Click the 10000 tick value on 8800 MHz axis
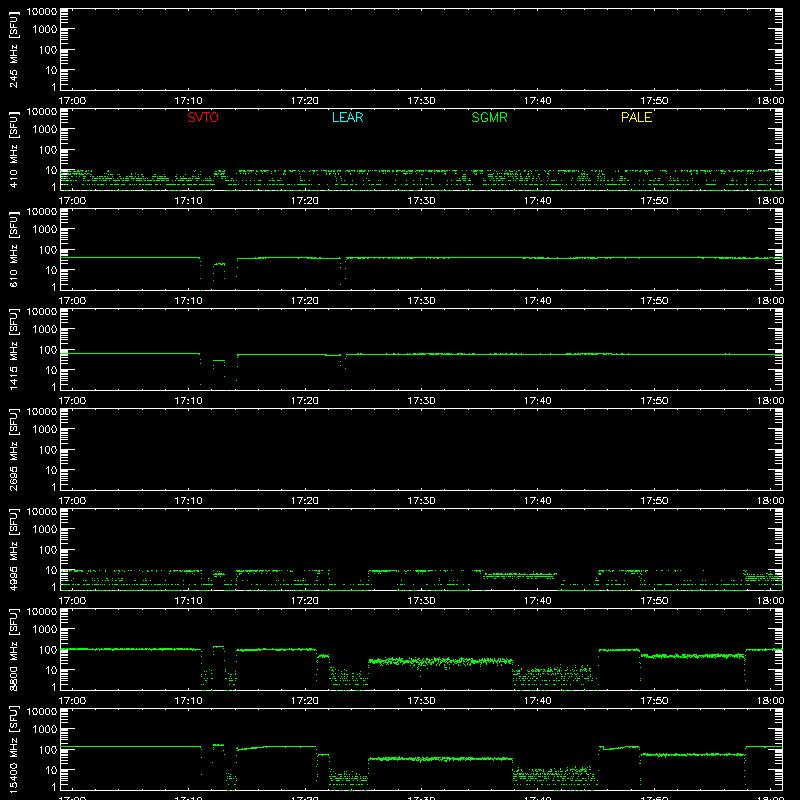Image resolution: width=800 pixels, height=800 pixels. 42,612
